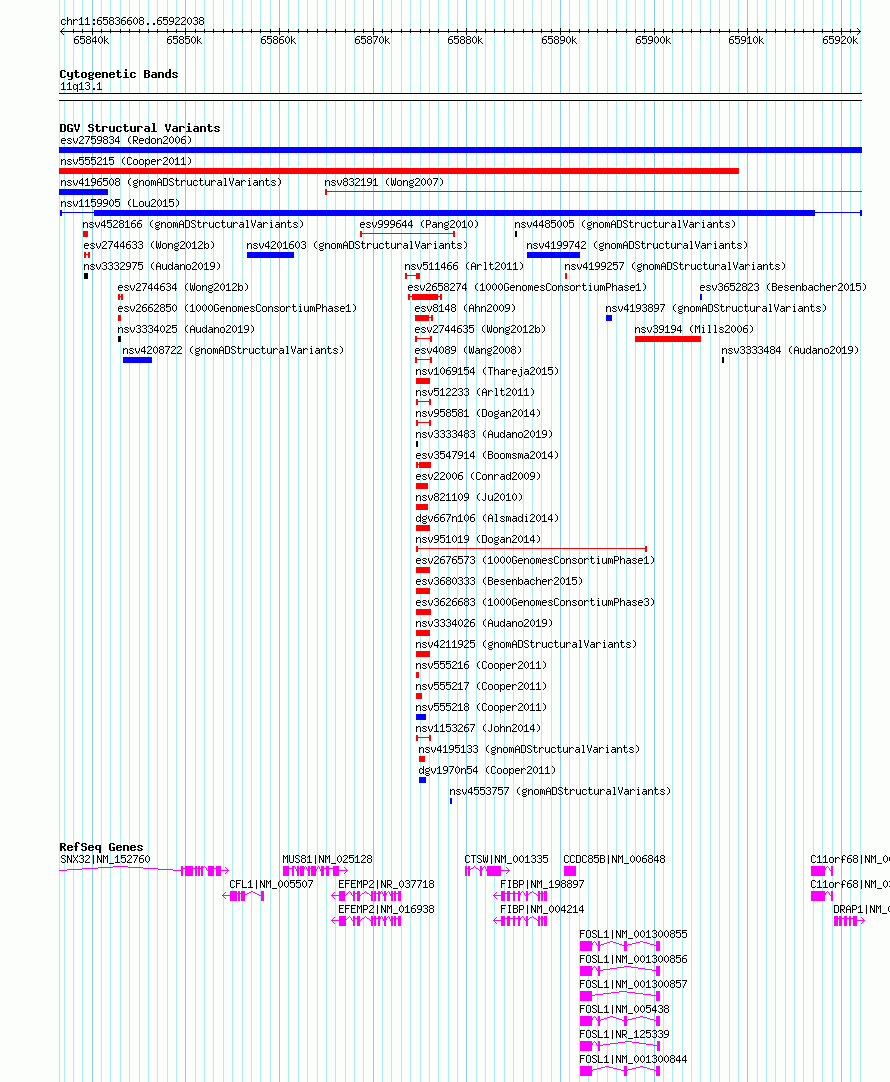The height and width of the screenshot is (1082, 890).
Task: Open nsv4199257 gnomAD label
Action: (675, 266)
